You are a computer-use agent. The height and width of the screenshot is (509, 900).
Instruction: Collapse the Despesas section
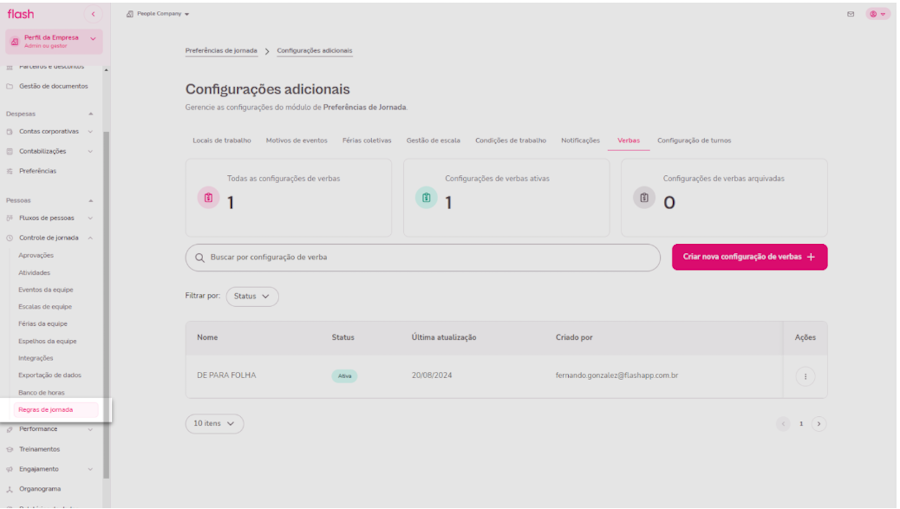[x=91, y=114]
